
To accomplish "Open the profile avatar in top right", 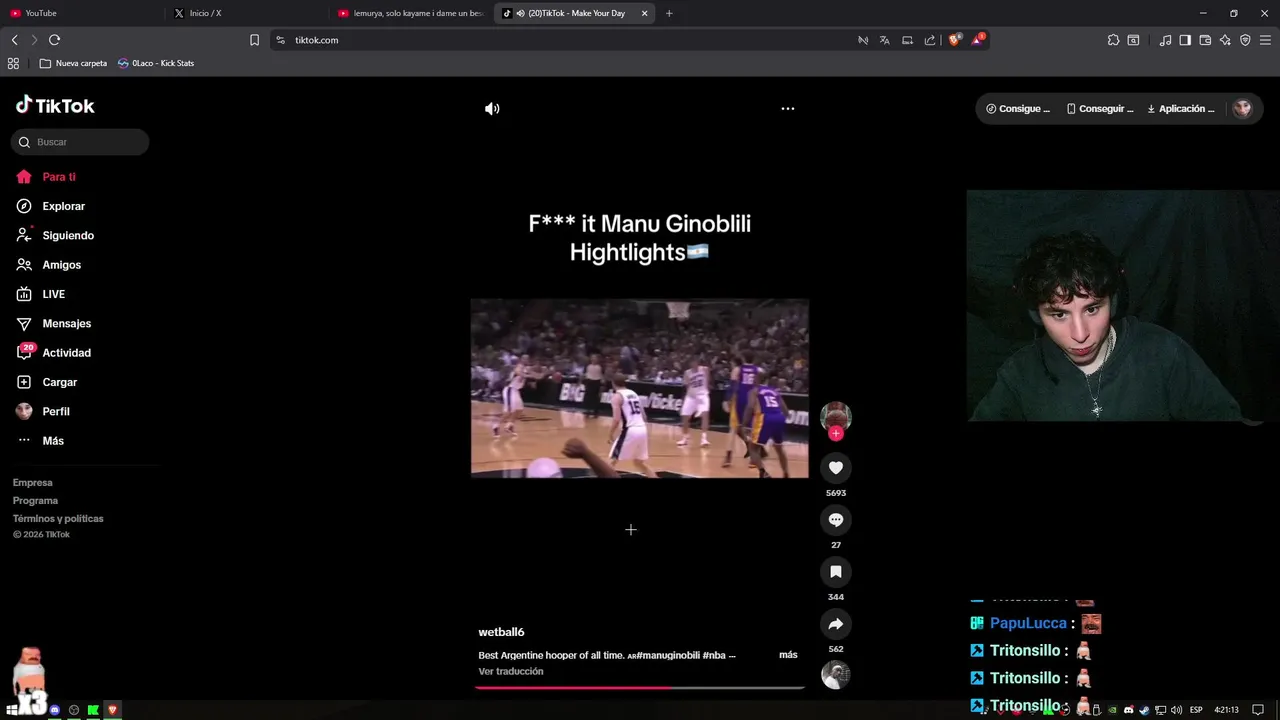I will coord(1242,109).
